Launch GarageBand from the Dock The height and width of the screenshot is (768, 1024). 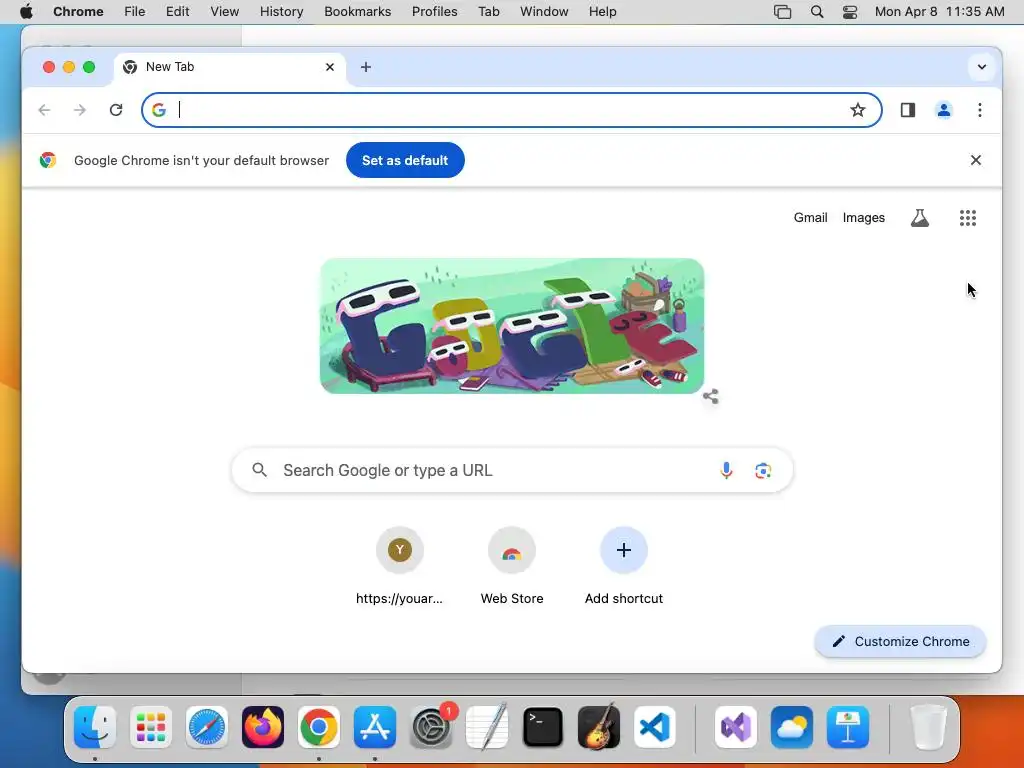point(599,727)
